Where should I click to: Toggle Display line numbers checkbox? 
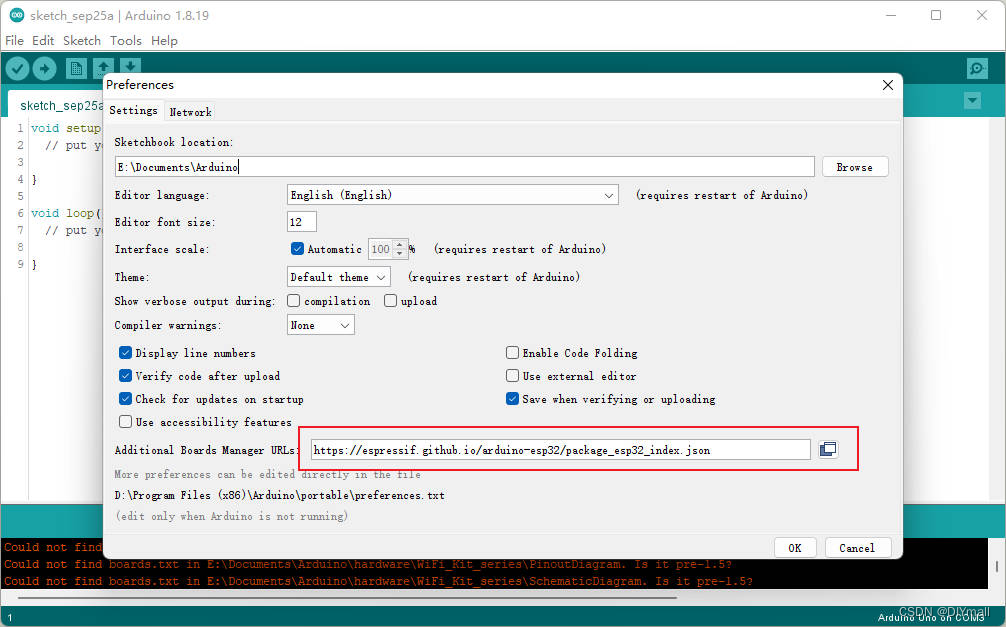tap(126, 352)
